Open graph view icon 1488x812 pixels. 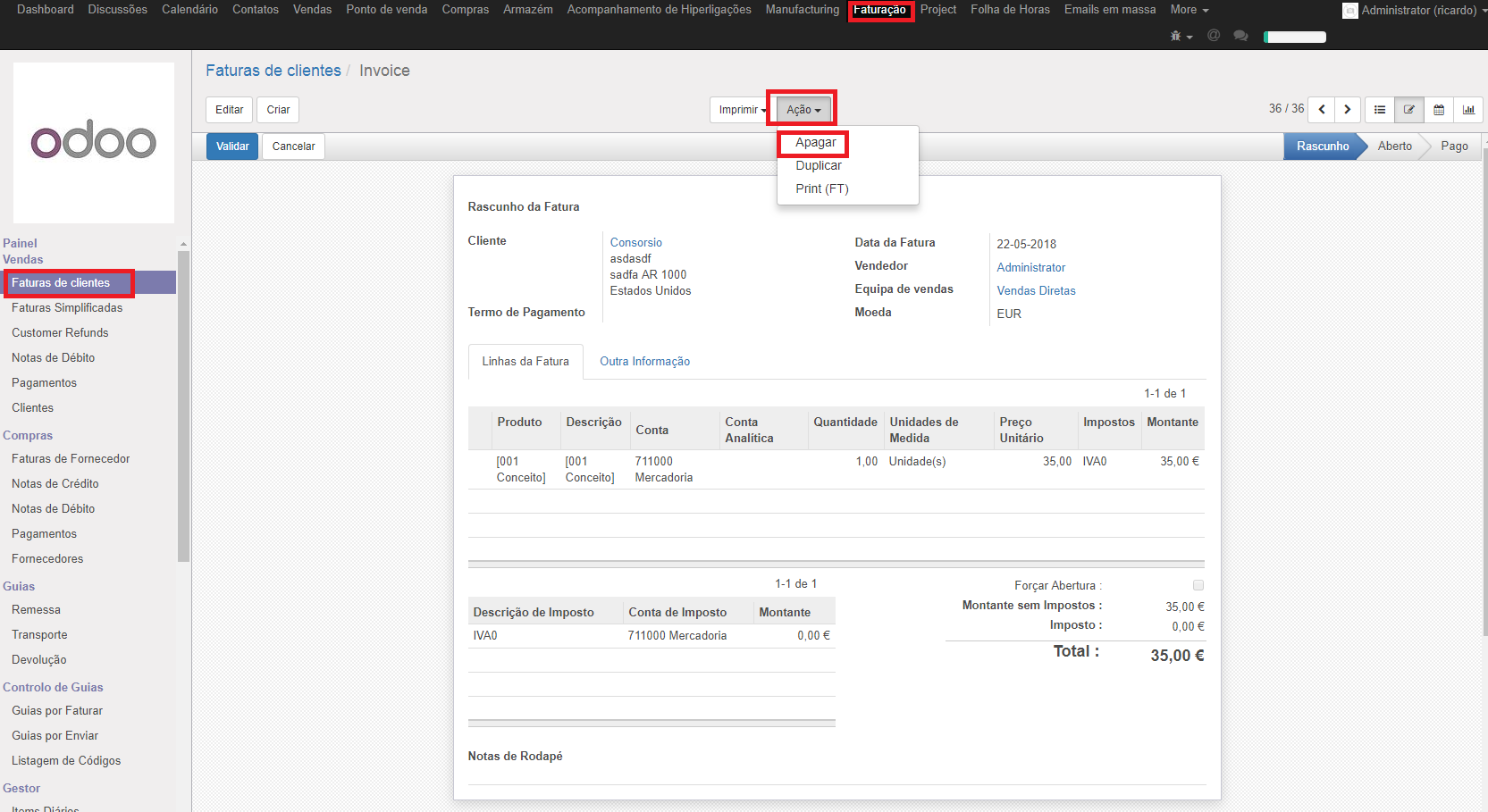coord(1468,110)
